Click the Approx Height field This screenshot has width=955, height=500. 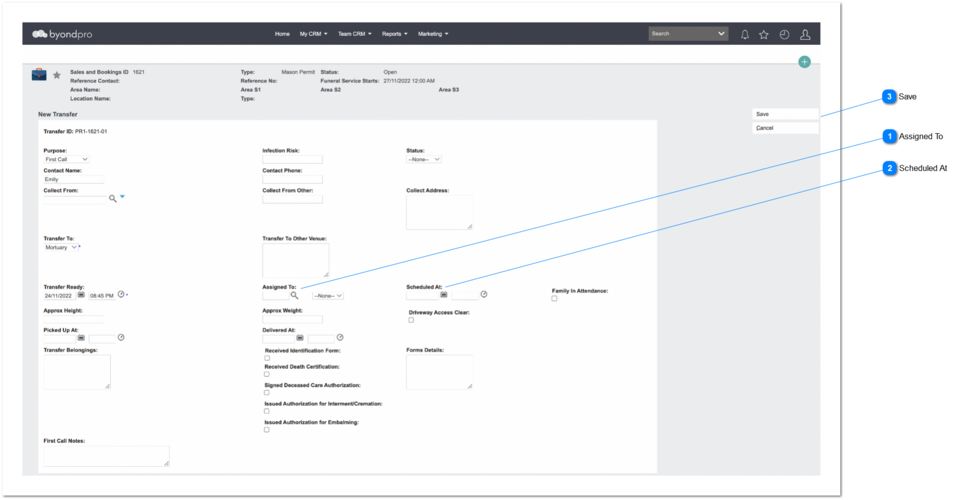tap(74, 319)
